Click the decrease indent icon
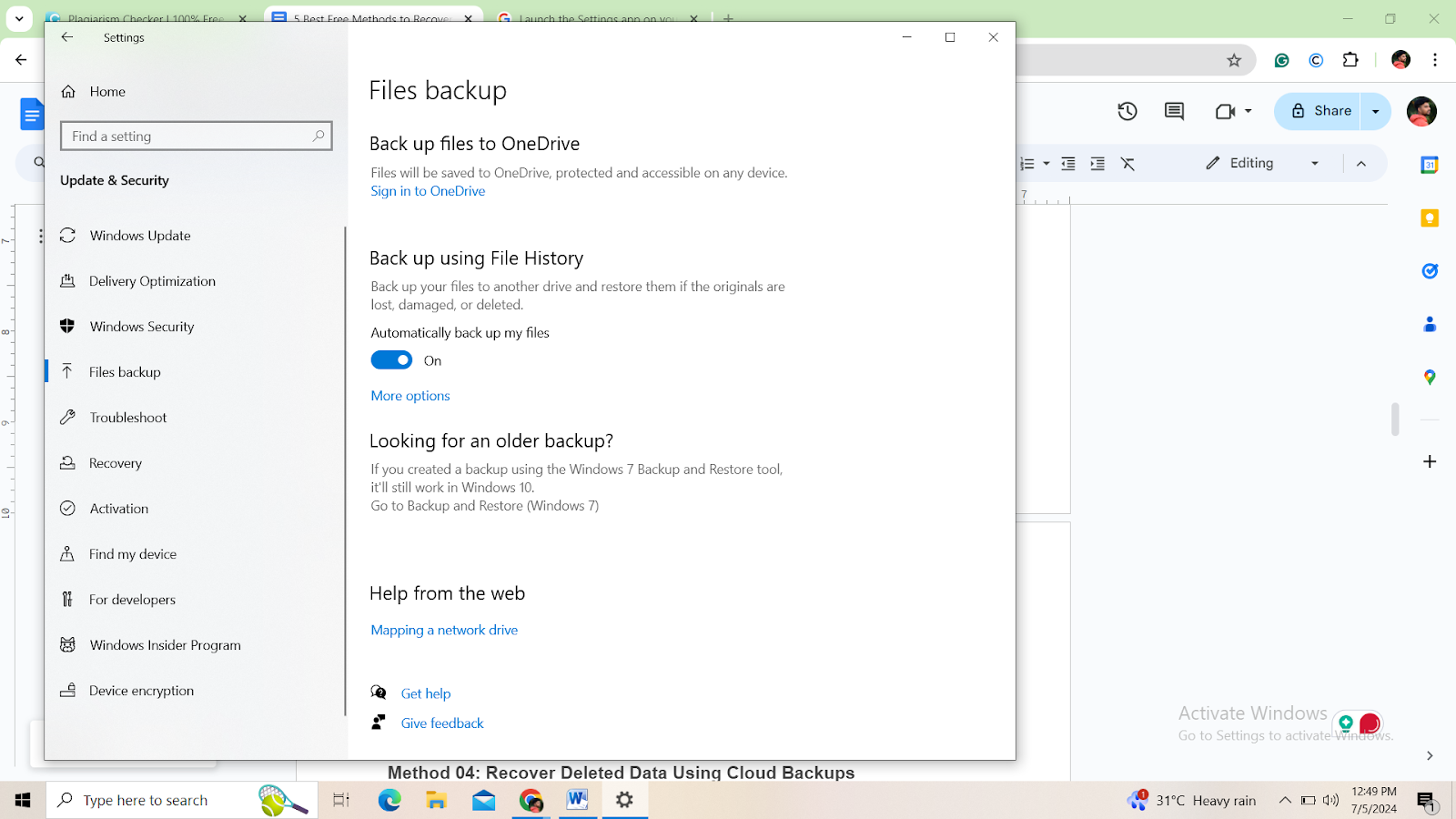 (1068, 164)
